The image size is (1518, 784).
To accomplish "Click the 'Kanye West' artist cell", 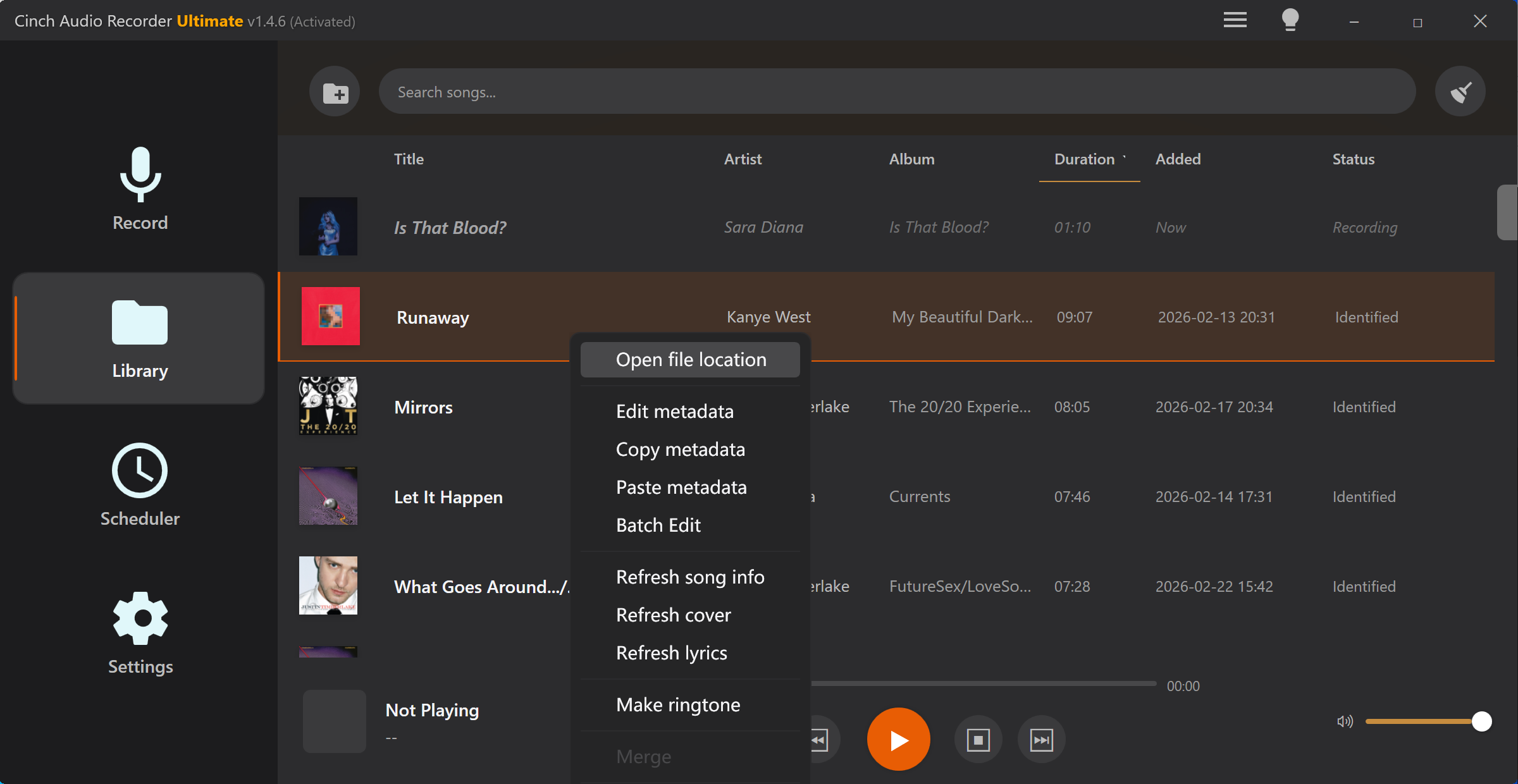I will [768, 317].
